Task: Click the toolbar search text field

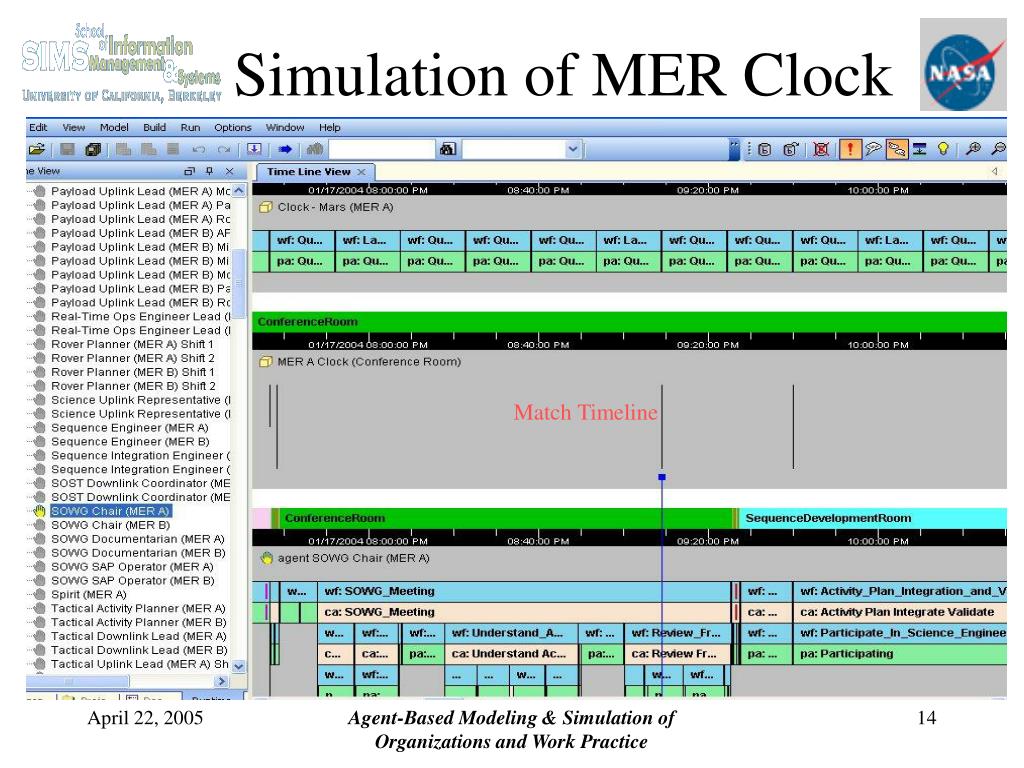Action: (x=382, y=150)
